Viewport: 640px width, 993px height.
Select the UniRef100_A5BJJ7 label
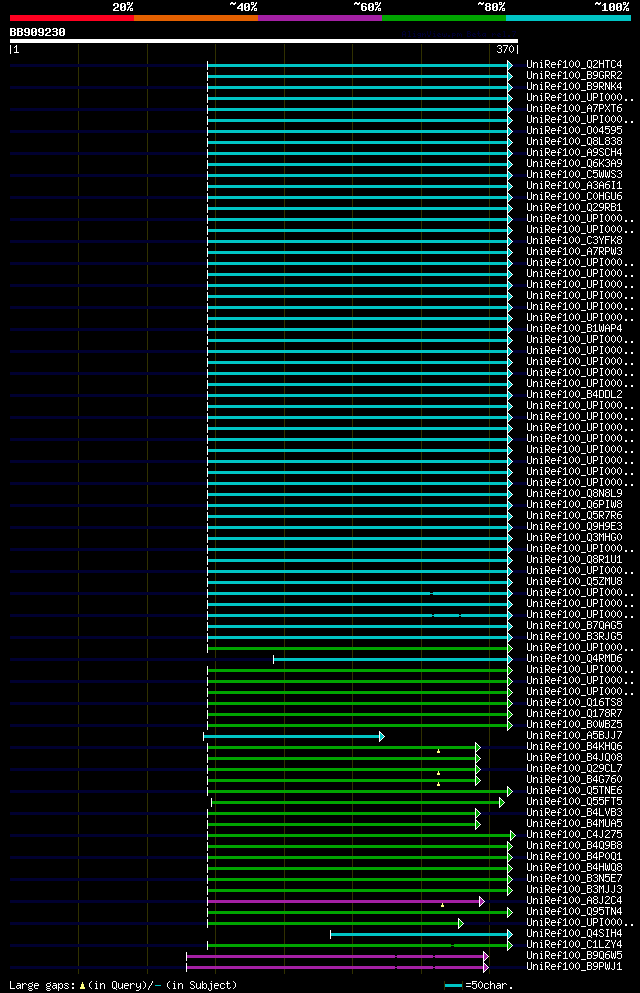(574, 736)
